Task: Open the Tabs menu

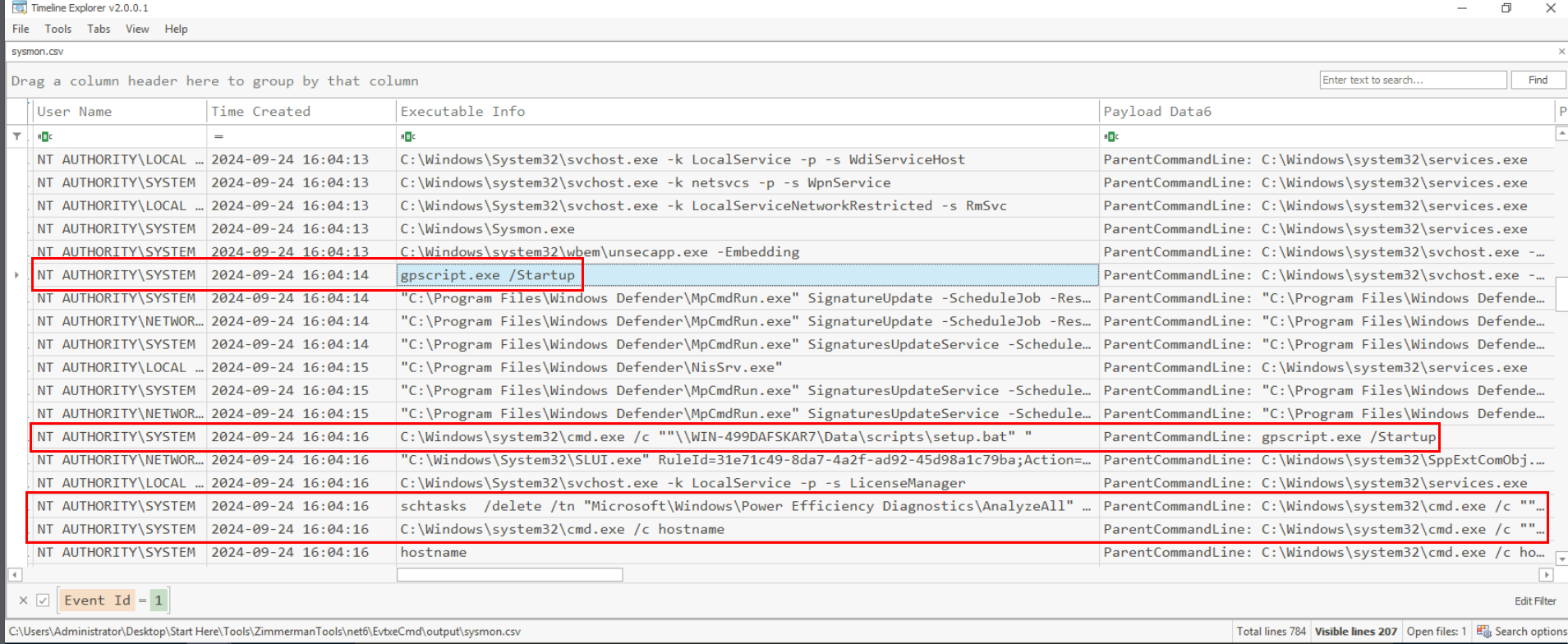Action: tap(99, 29)
